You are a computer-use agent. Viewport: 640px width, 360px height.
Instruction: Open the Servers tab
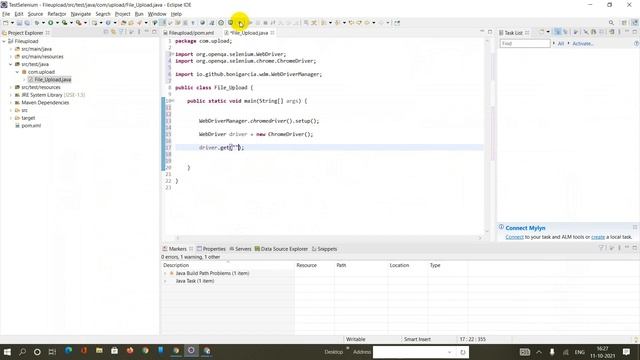pyautogui.click(x=240, y=249)
